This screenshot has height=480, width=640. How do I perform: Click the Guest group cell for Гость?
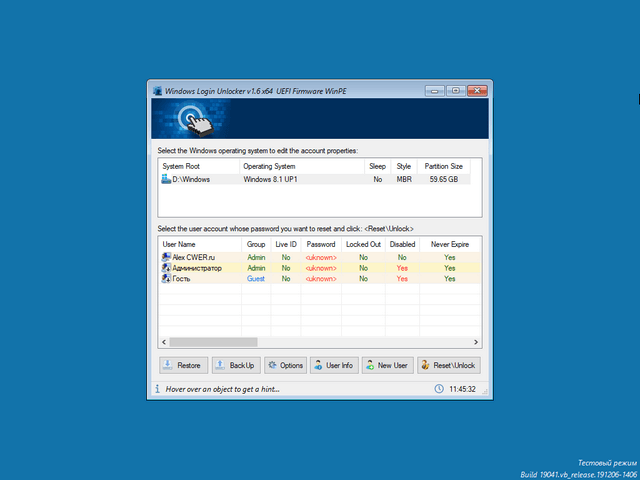click(256, 279)
